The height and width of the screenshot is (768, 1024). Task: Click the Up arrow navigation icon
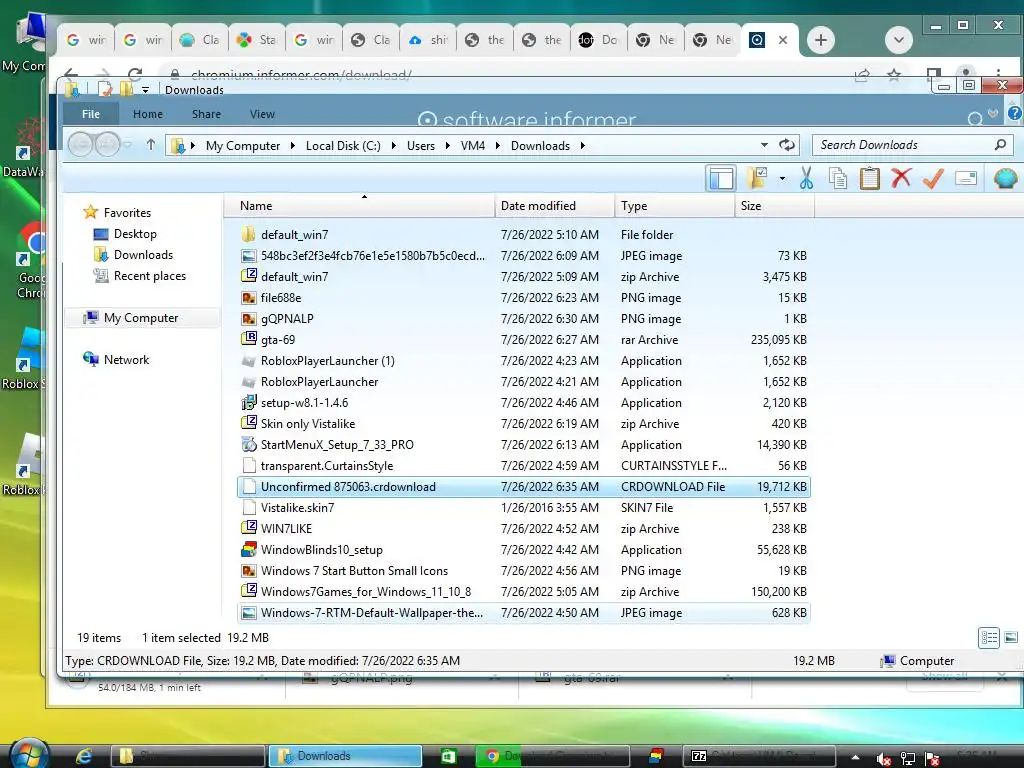click(x=151, y=144)
